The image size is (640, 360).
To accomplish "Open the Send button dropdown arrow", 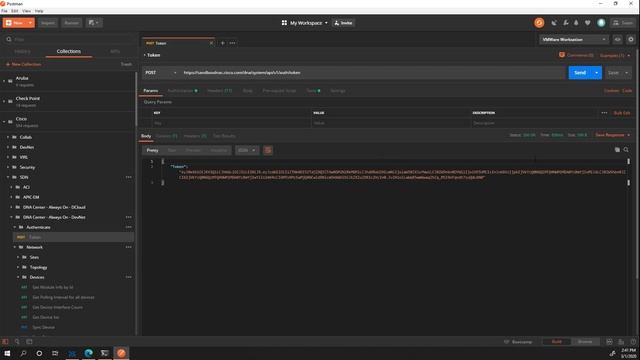I will click(597, 73).
